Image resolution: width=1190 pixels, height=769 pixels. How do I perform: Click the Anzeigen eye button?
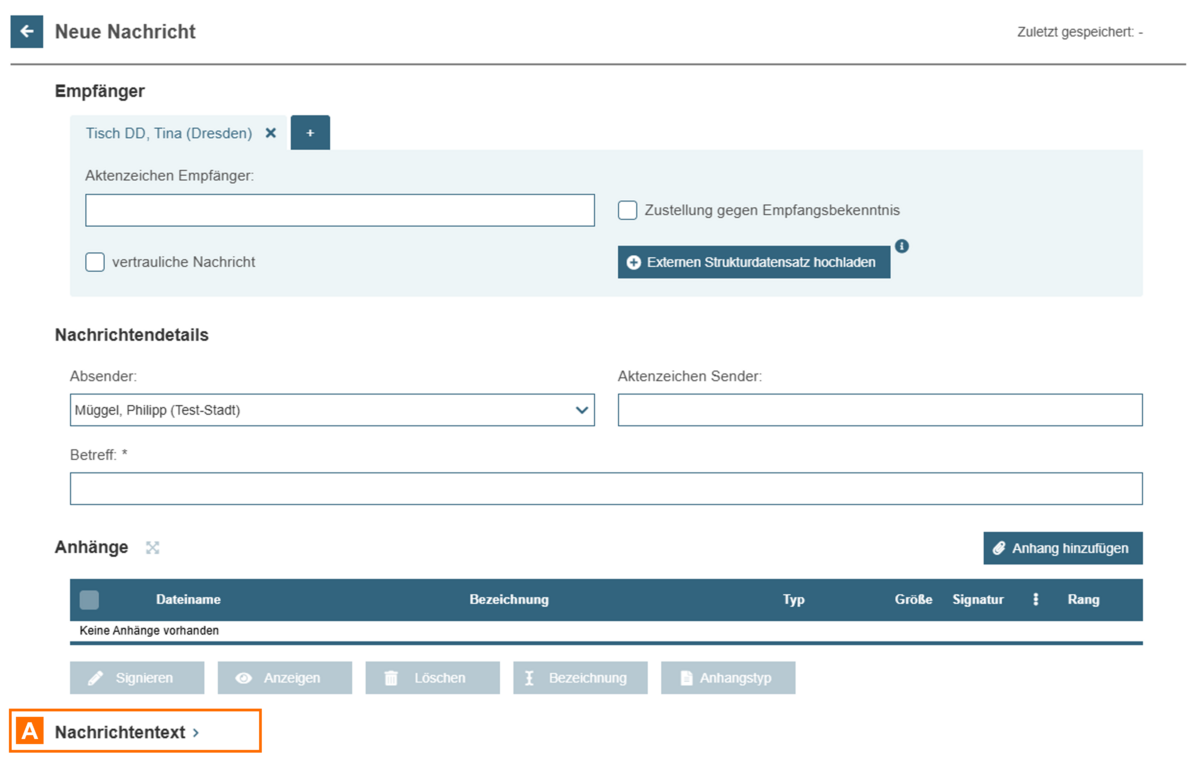285,678
